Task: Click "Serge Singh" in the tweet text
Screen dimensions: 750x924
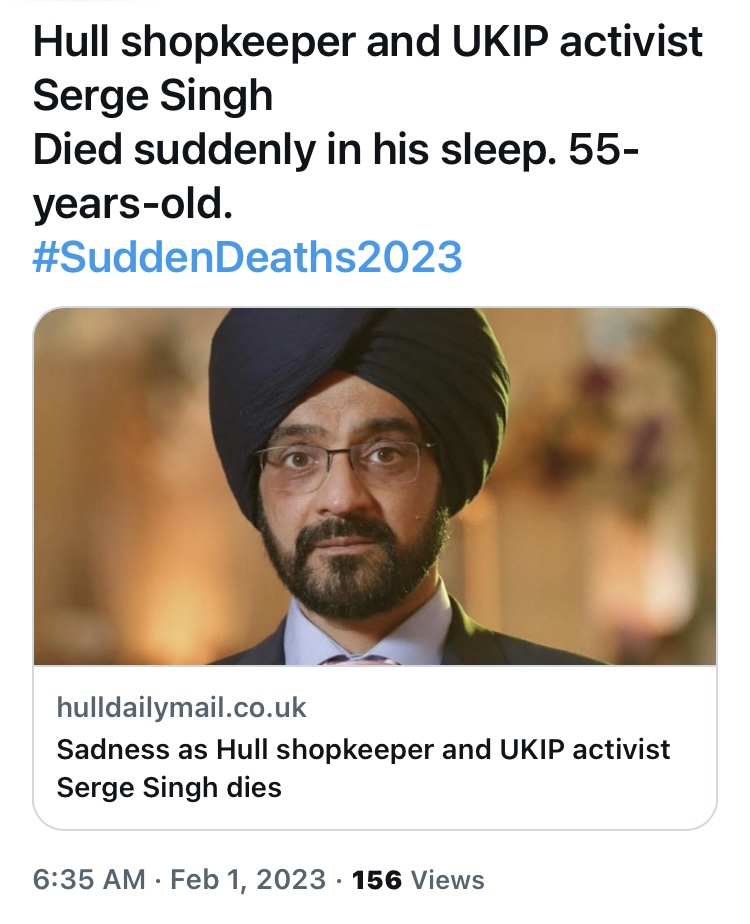Action: [152, 96]
